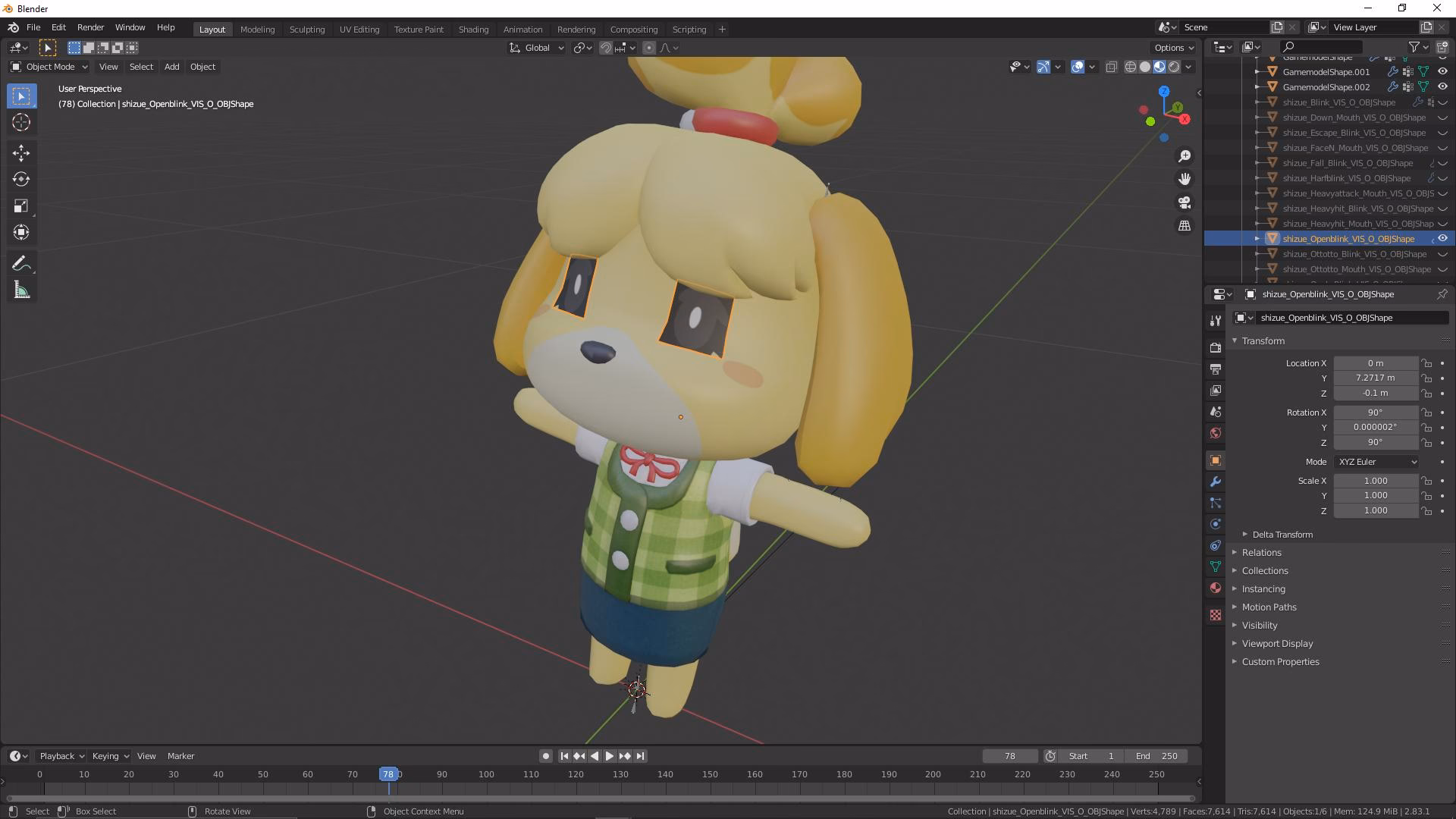Select rendered viewport shading

[1174, 67]
